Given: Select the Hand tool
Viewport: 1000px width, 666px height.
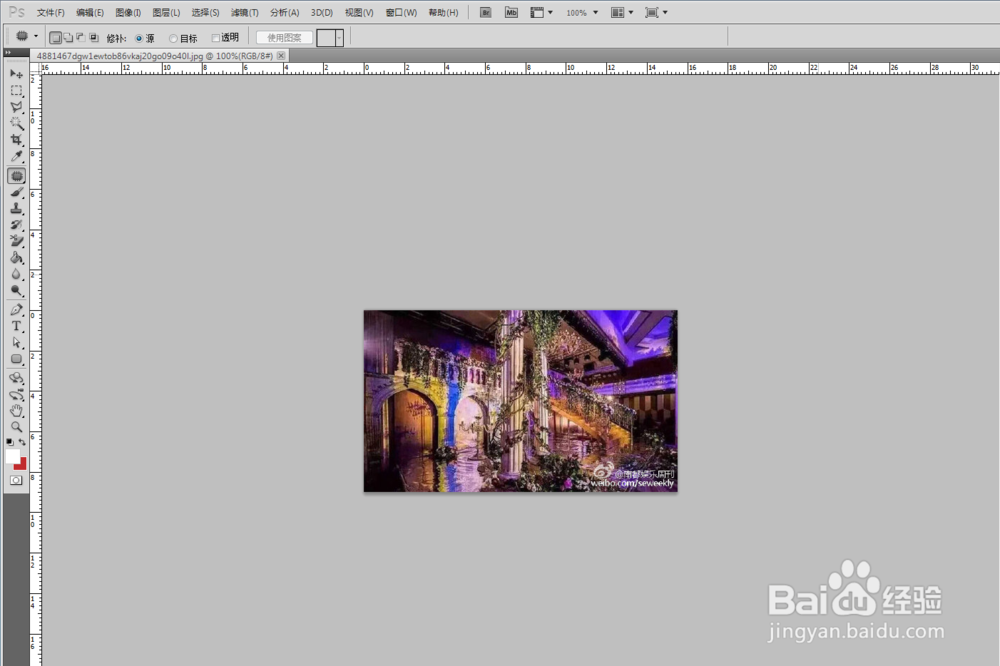Looking at the screenshot, I should 16,411.
